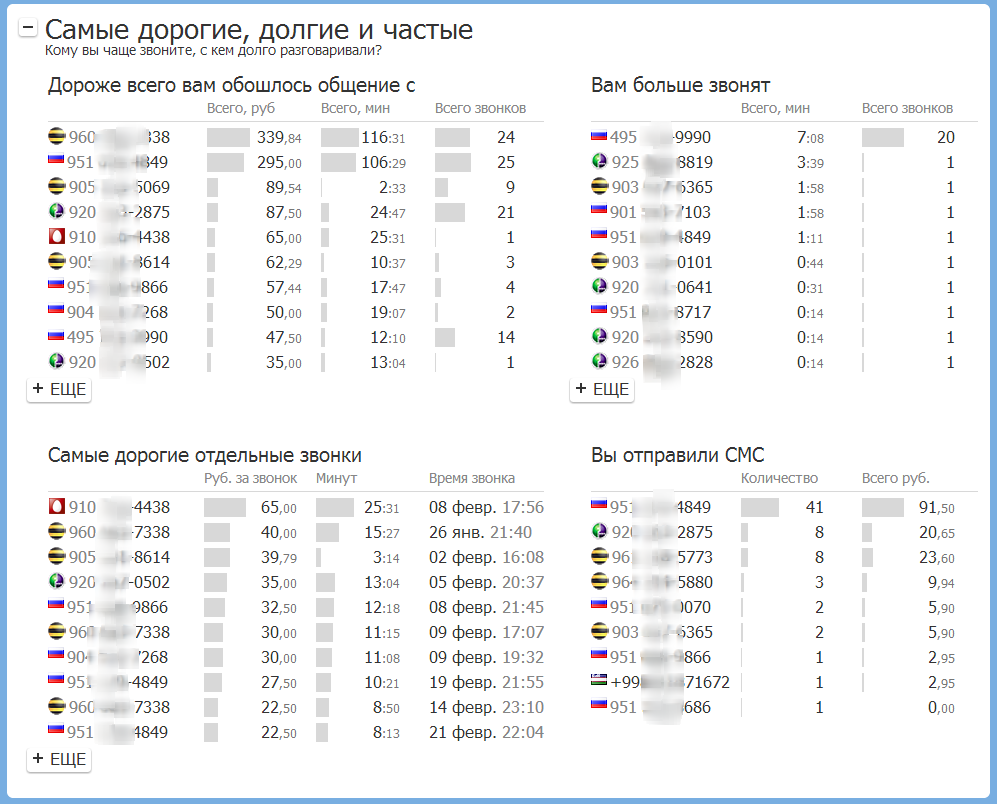Click the Beeline icon in the 89,54 rub row
997x804 pixels.
click(57, 186)
